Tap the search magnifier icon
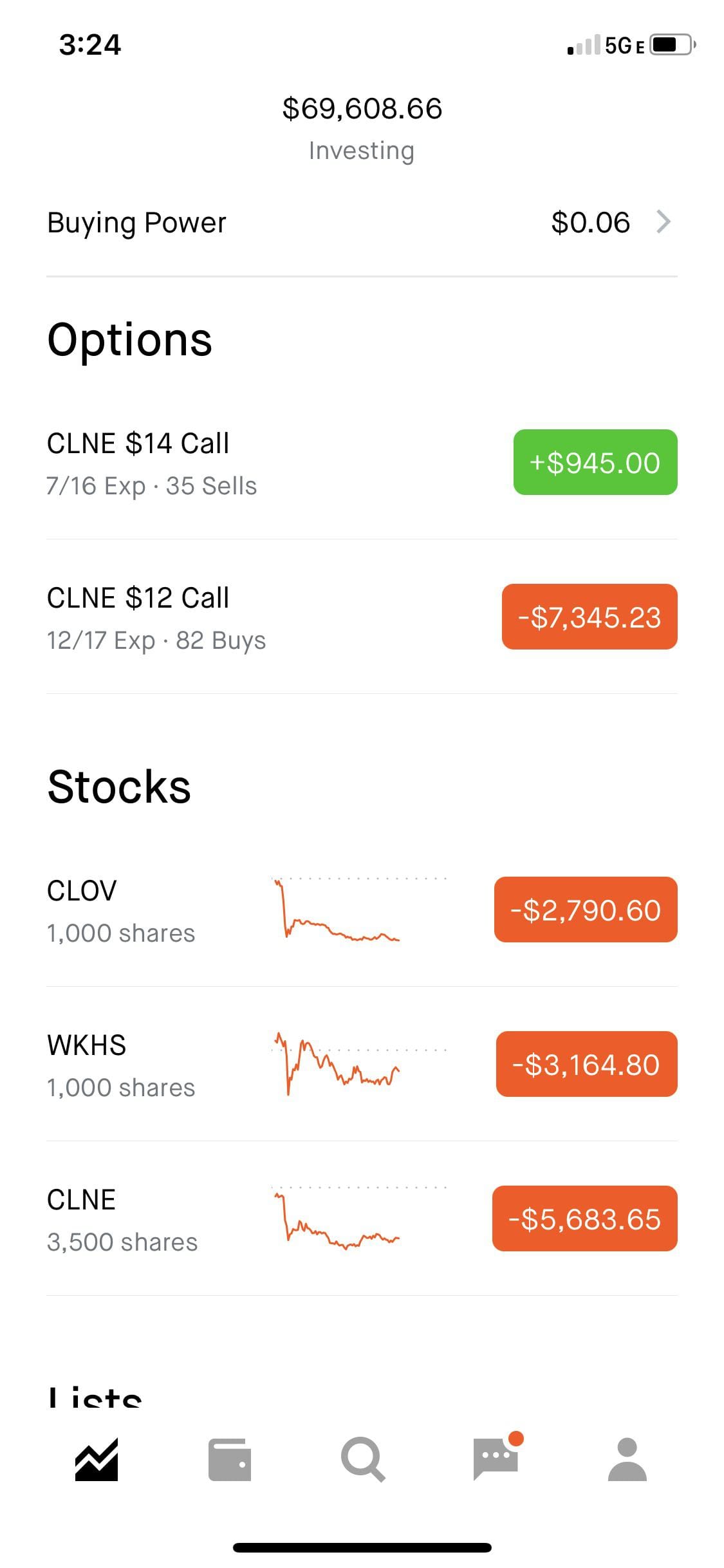This screenshot has width=724, height=1568. [x=363, y=1459]
